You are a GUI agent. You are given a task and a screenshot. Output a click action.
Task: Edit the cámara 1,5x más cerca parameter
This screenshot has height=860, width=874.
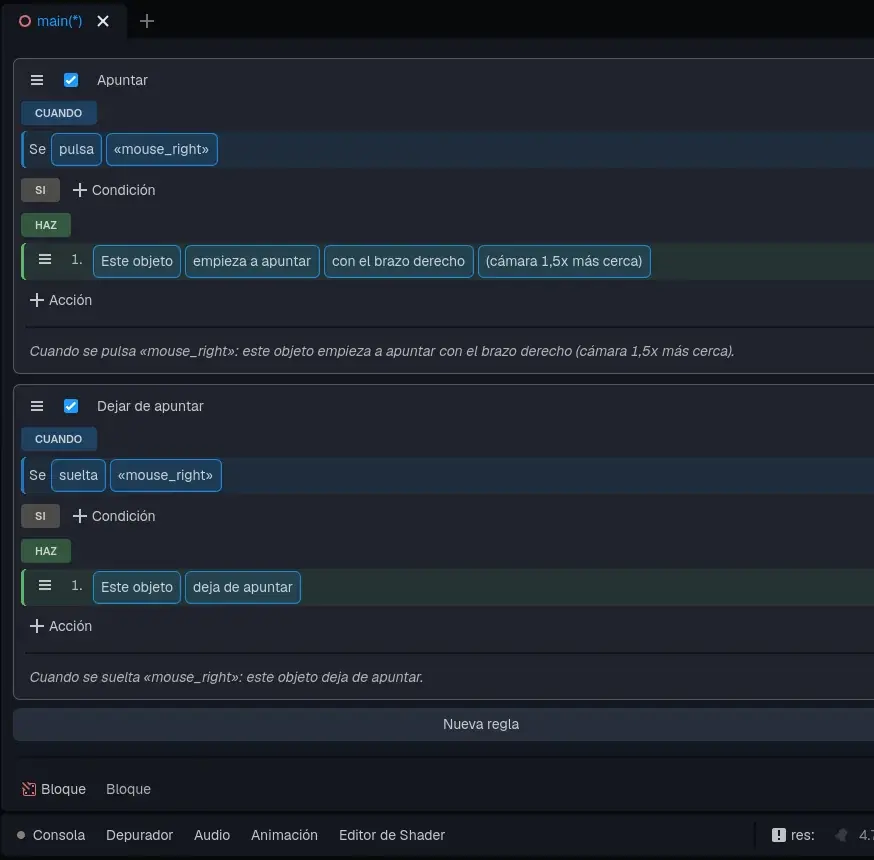click(x=564, y=261)
